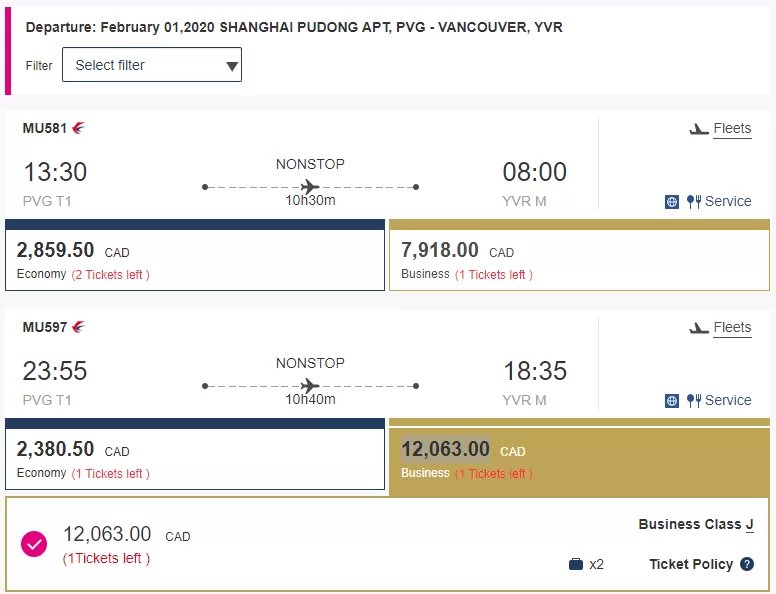Open the Ticket Policy text link
This screenshot has height=594, width=776.
tap(691, 564)
